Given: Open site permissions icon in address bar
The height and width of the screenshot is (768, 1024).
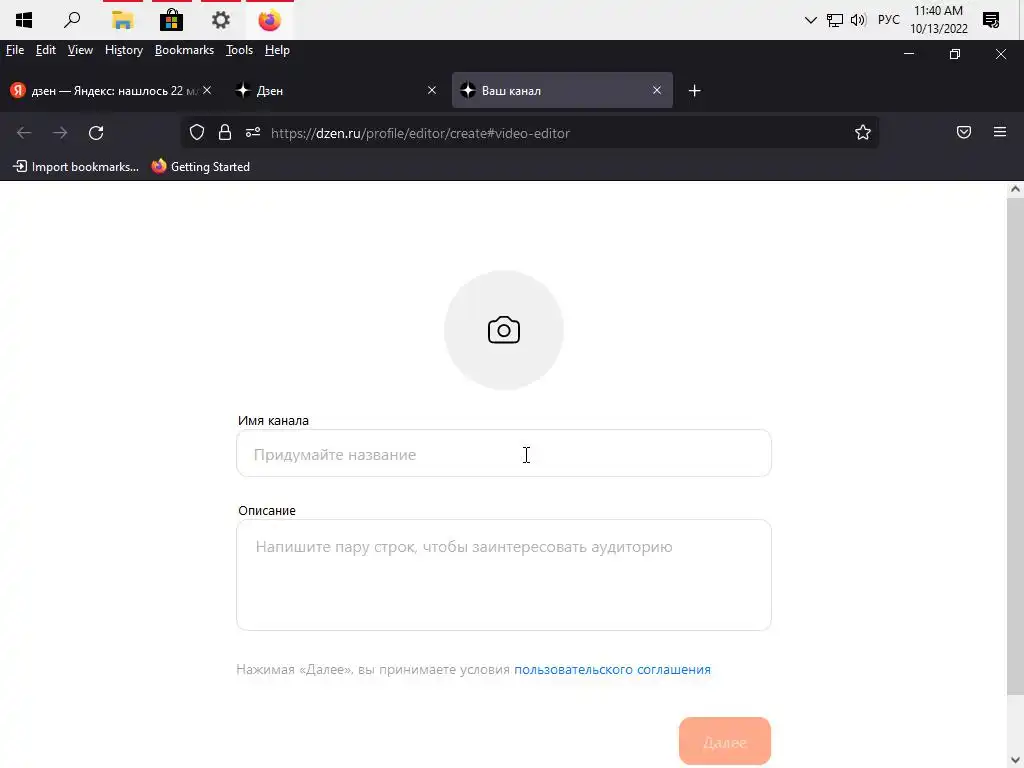Looking at the screenshot, I should tap(253, 133).
